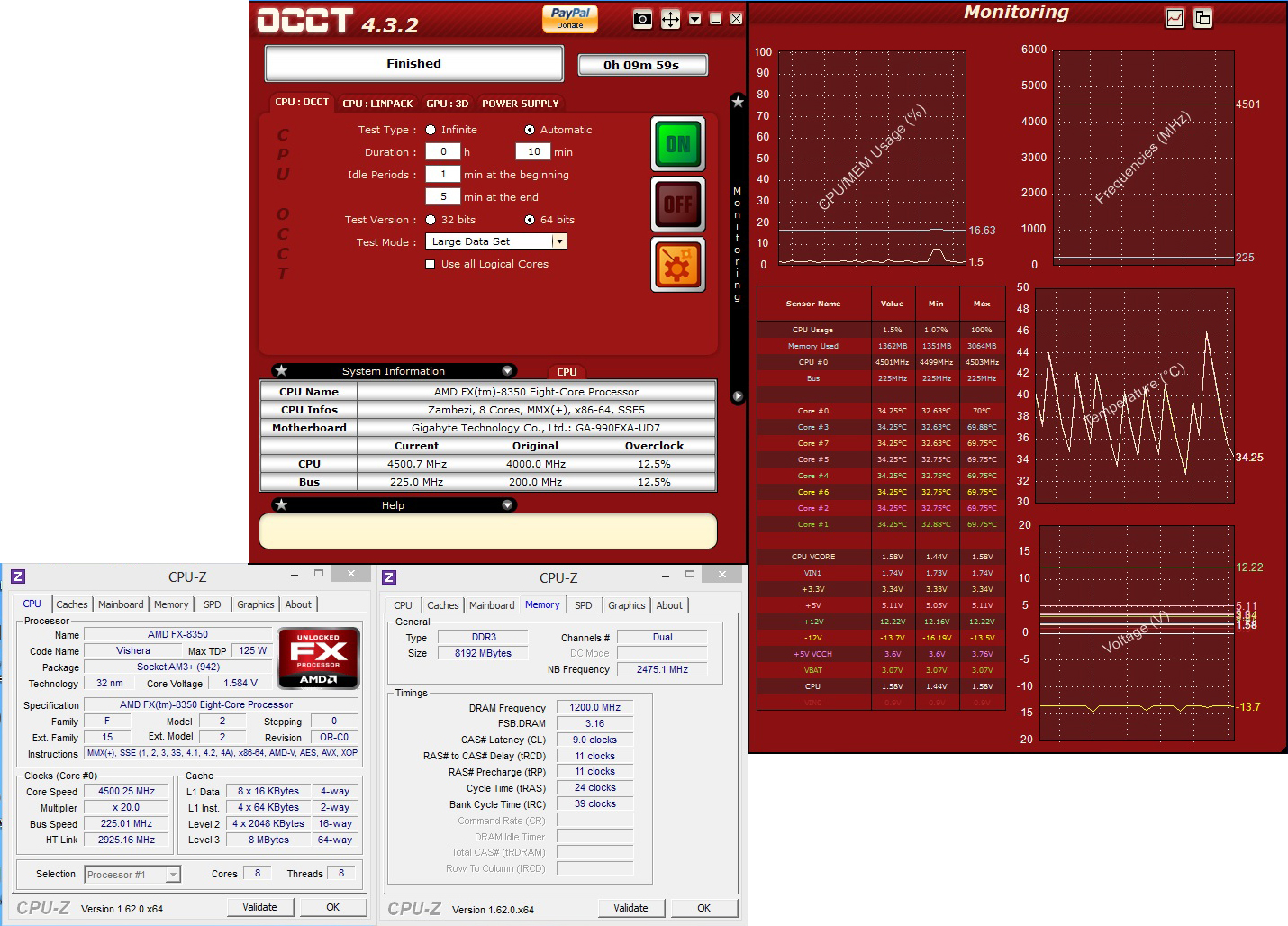Click the Z logo in right CPU-Z title bar

pos(389,577)
